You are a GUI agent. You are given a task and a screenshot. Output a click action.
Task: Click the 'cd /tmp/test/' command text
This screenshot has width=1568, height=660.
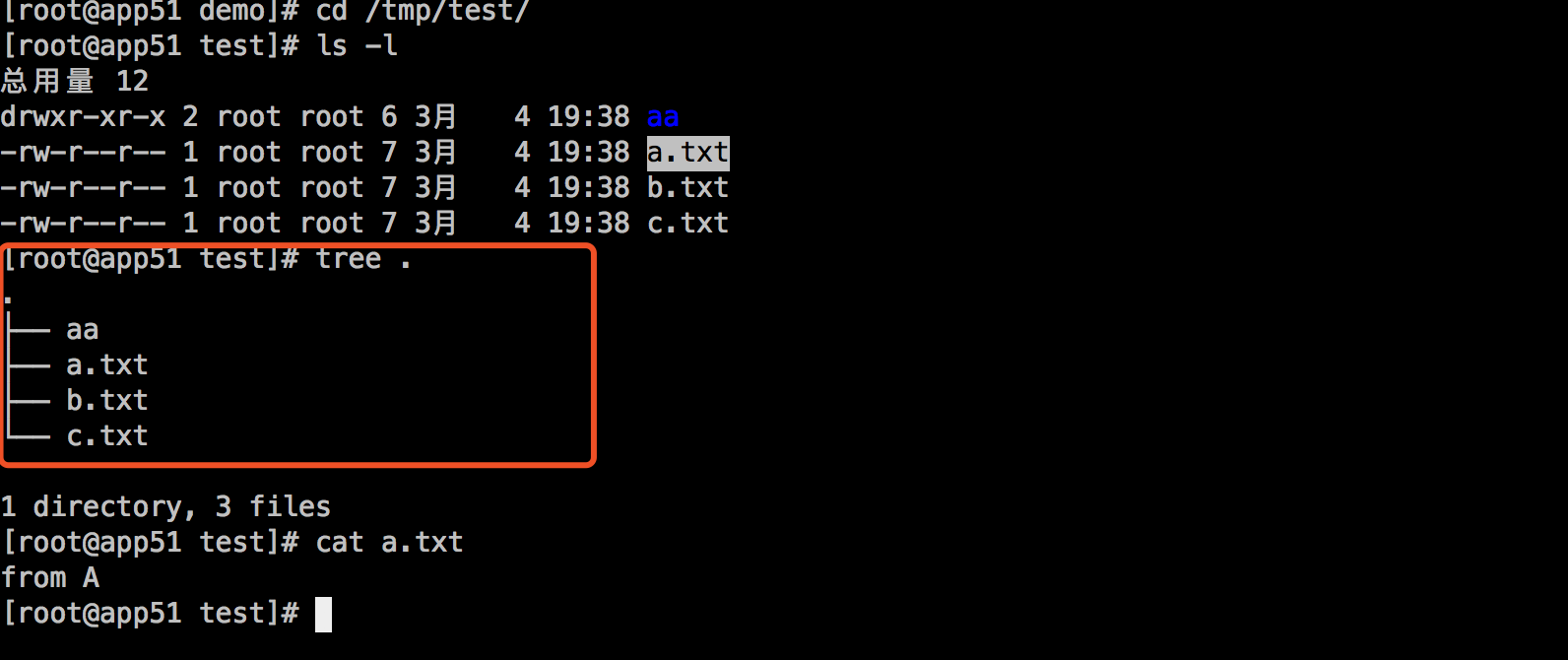coord(423,12)
